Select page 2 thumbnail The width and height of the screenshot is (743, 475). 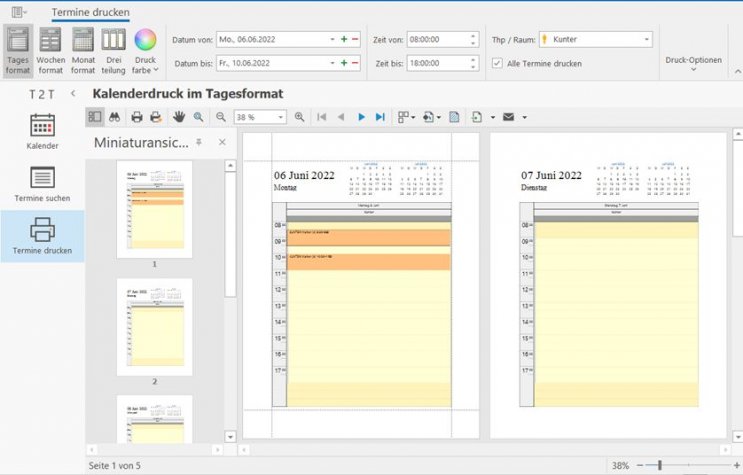pos(154,327)
